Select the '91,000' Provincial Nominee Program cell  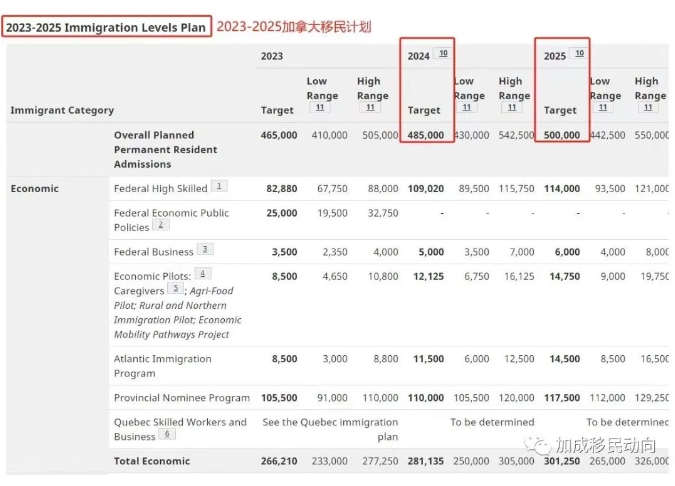pyautogui.click(x=332, y=398)
